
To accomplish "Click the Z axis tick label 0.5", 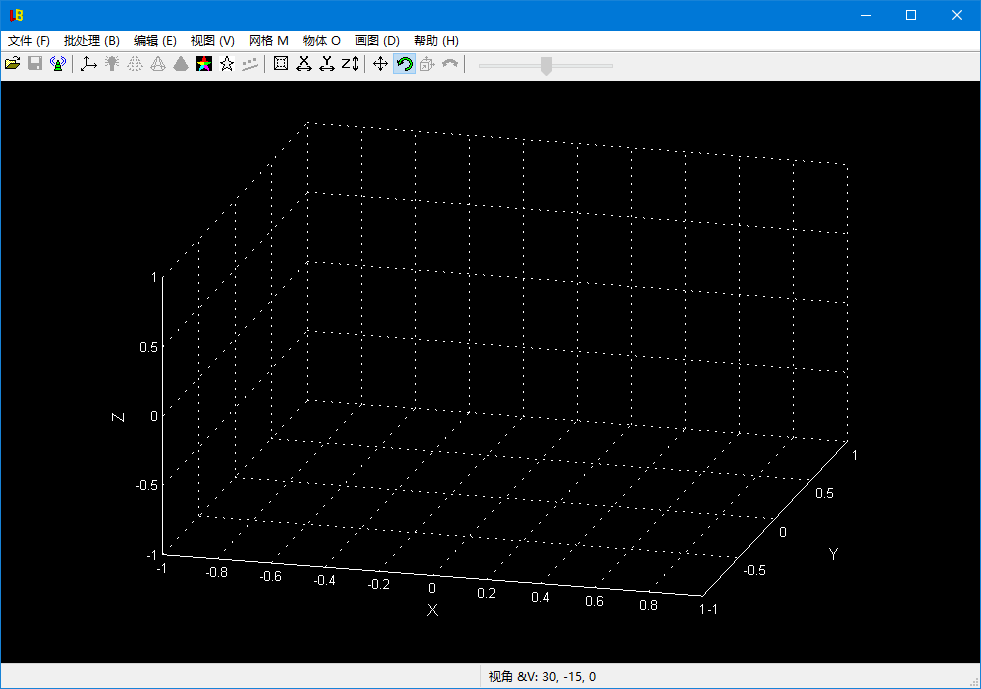I will point(148,347).
